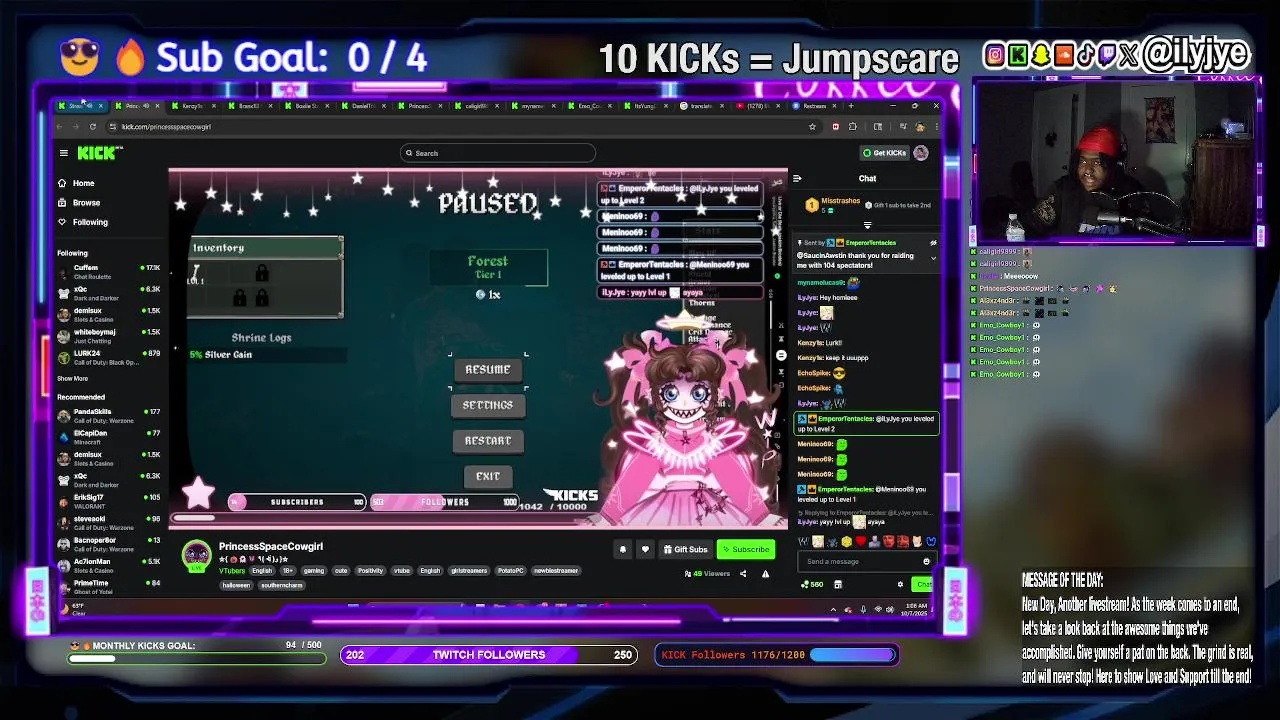Image resolution: width=1280 pixels, height=720 pixels.
Task: Open the browser extensions puzzle icon
Action: point(852,126)
